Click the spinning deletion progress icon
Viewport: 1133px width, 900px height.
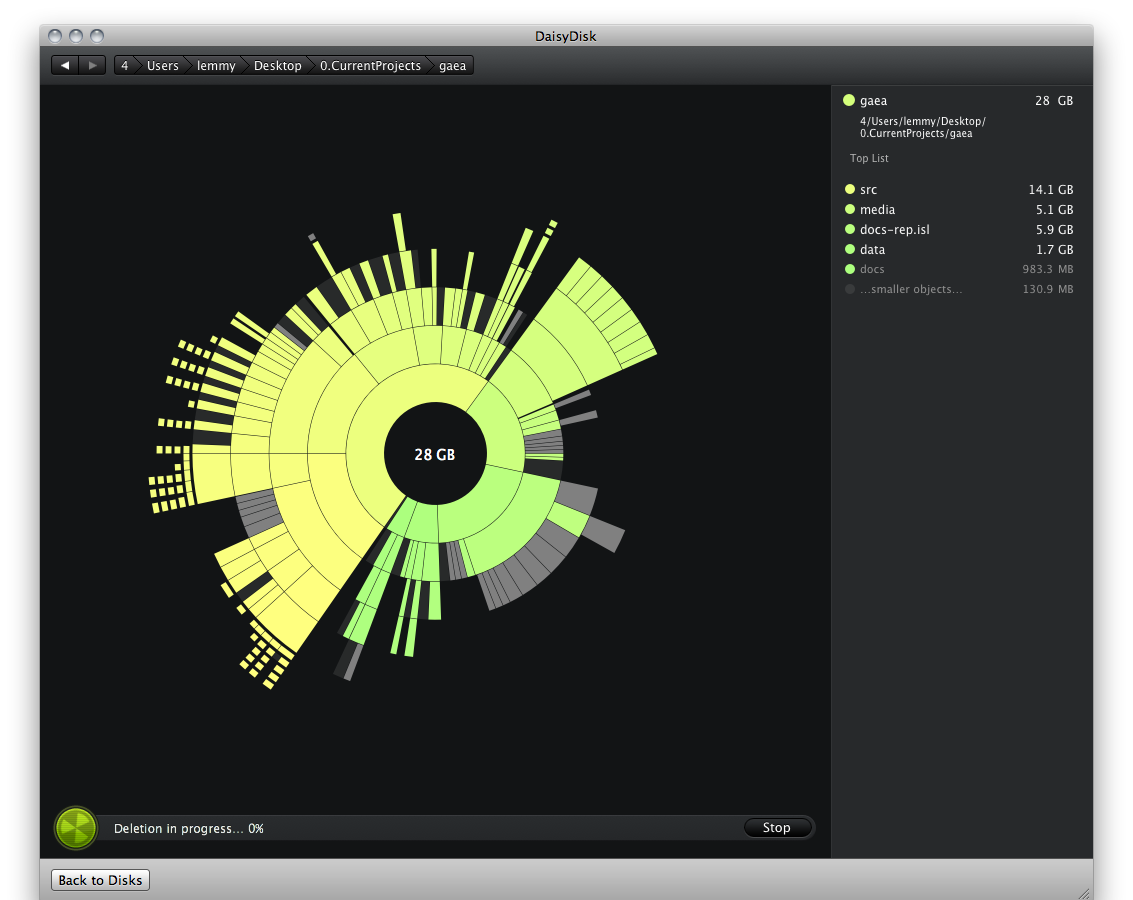[x=75, y=828]
